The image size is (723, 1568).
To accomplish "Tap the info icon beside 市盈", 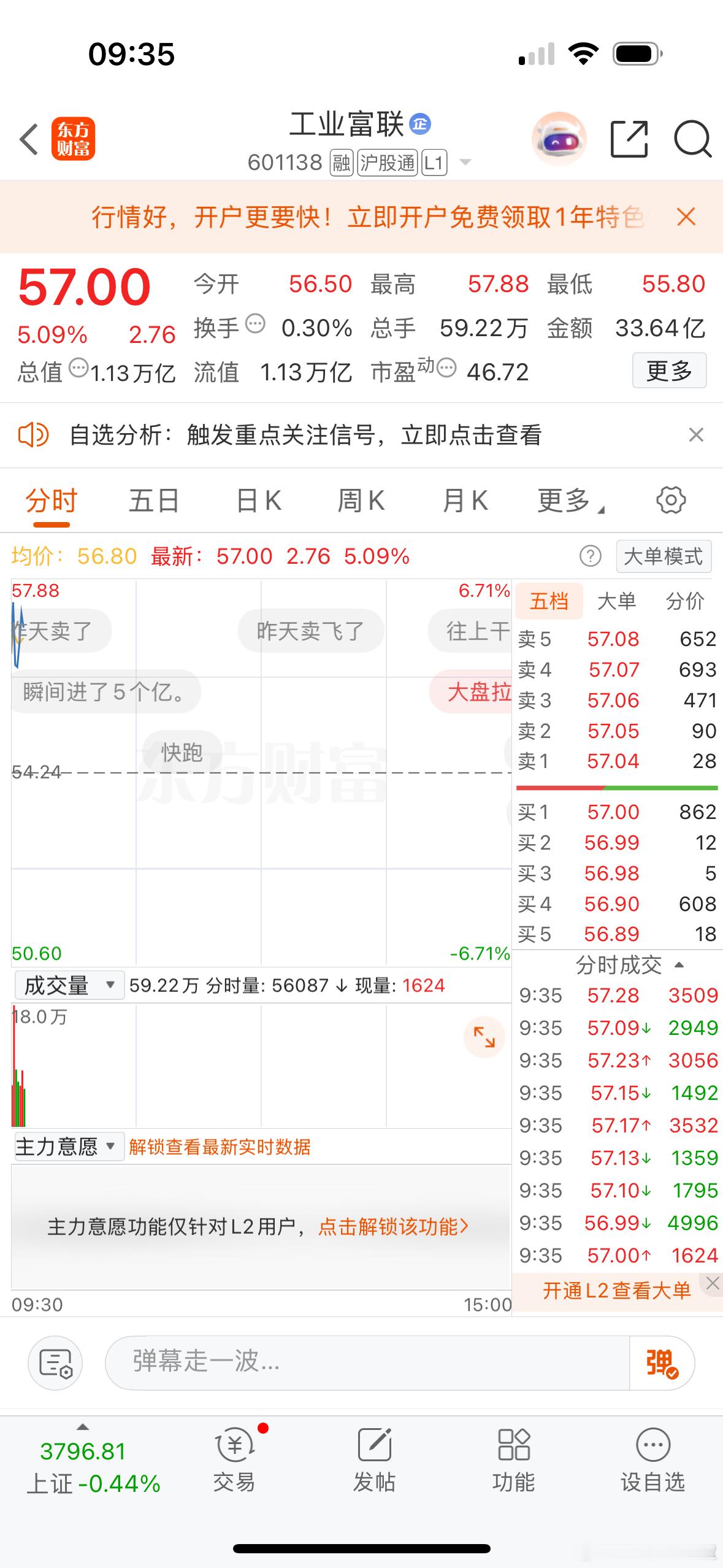I will point(446,368).
